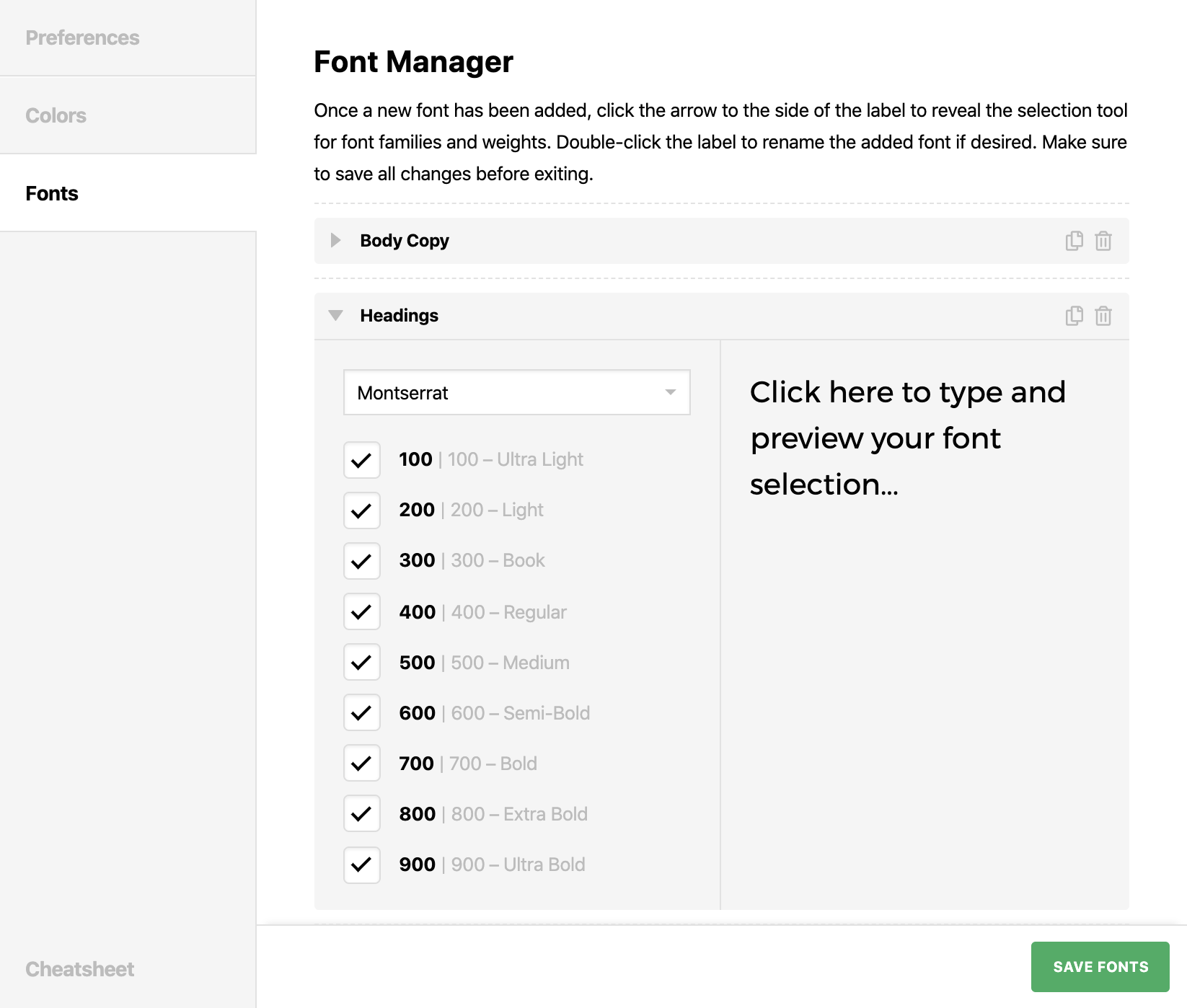Toggle the 500 Medium weight checkbox

(361, 663)
